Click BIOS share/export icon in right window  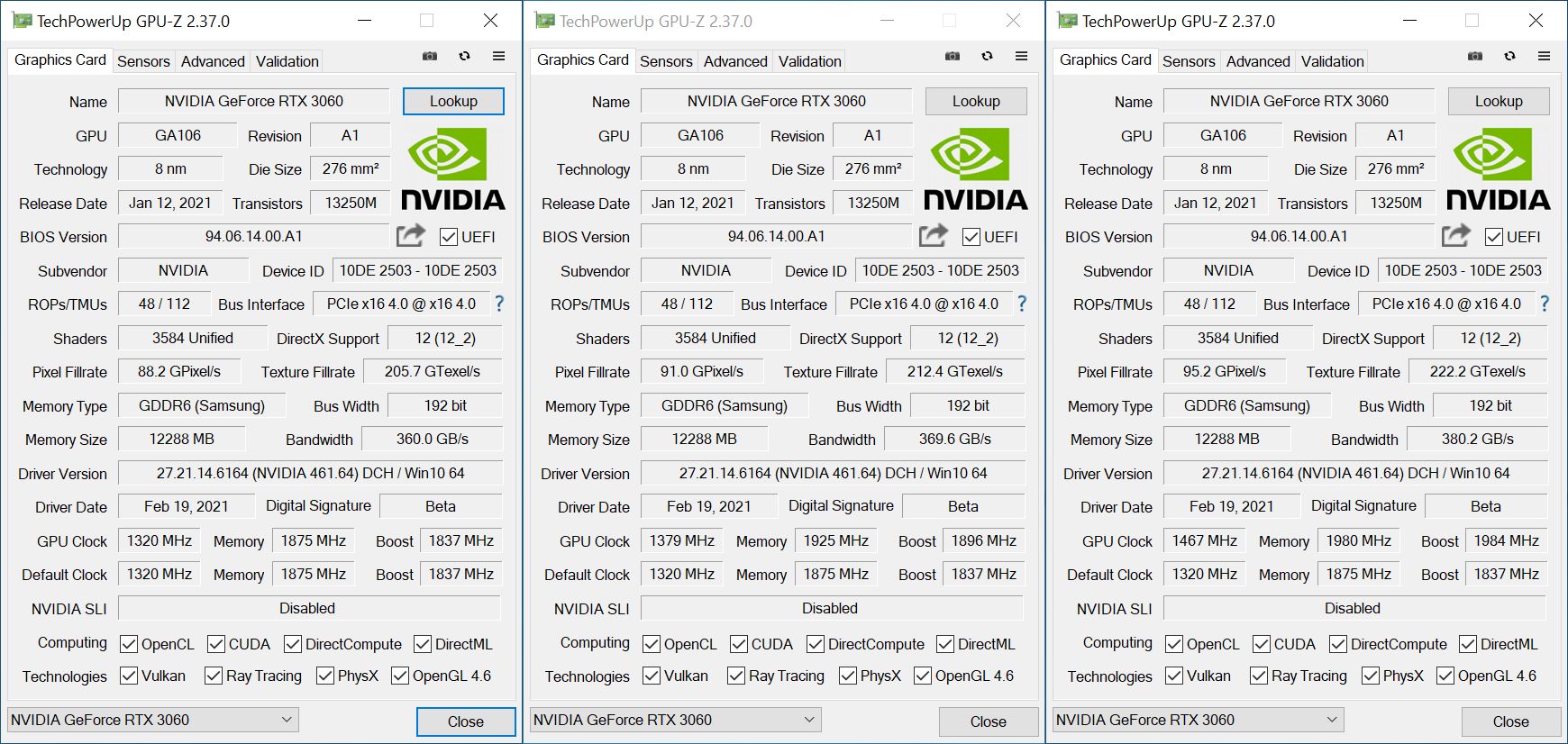tap(1456, 235)
